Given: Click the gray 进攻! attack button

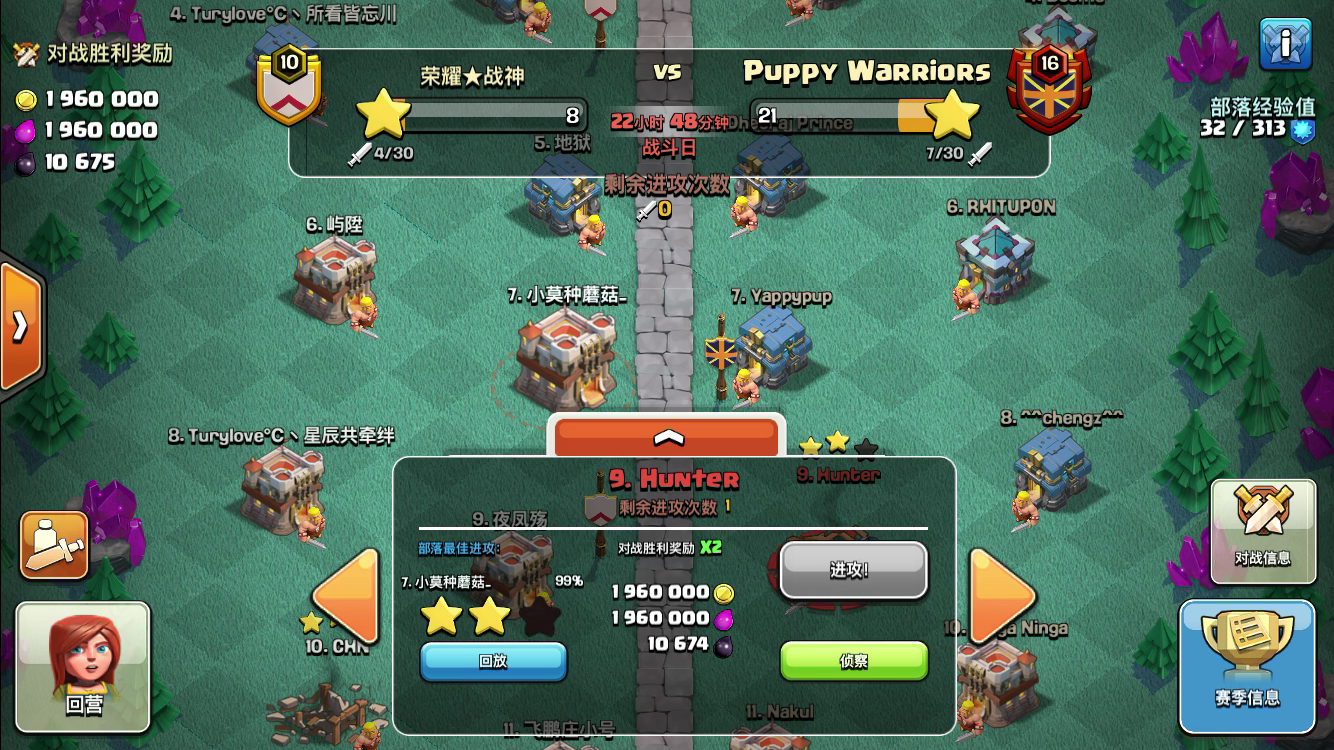Looking at the screenshot, I should pos(853,570).
